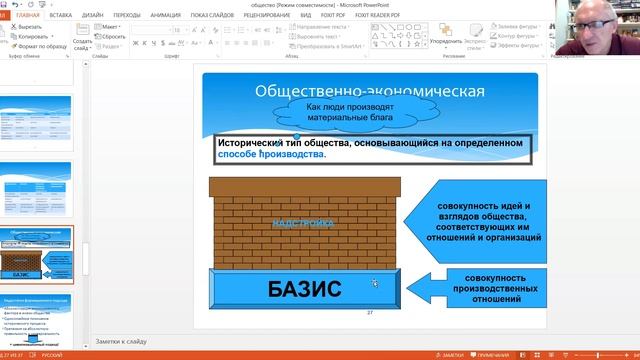This screenshot has width=640, height=360.
Task: Open Раздел (Section) dropdown
Action: [x=108, y=46]
